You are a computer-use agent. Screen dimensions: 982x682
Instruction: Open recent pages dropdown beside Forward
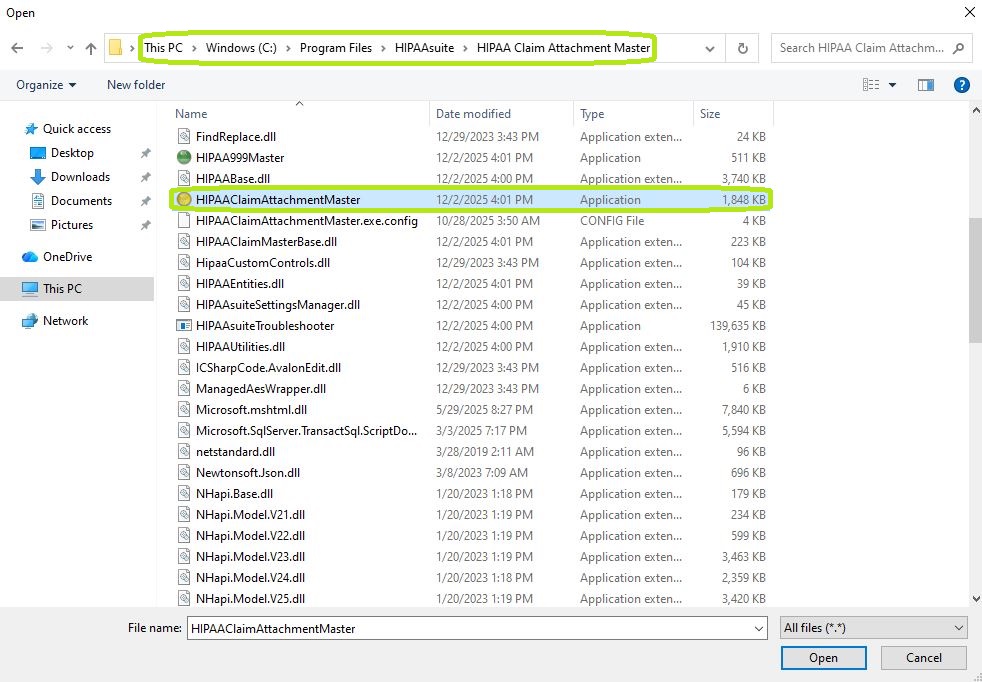coord(70,48)
